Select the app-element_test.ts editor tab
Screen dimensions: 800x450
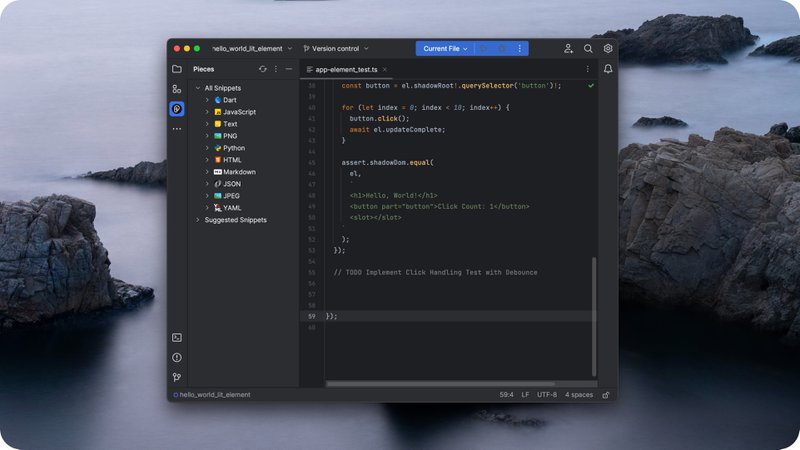(346, 69)
